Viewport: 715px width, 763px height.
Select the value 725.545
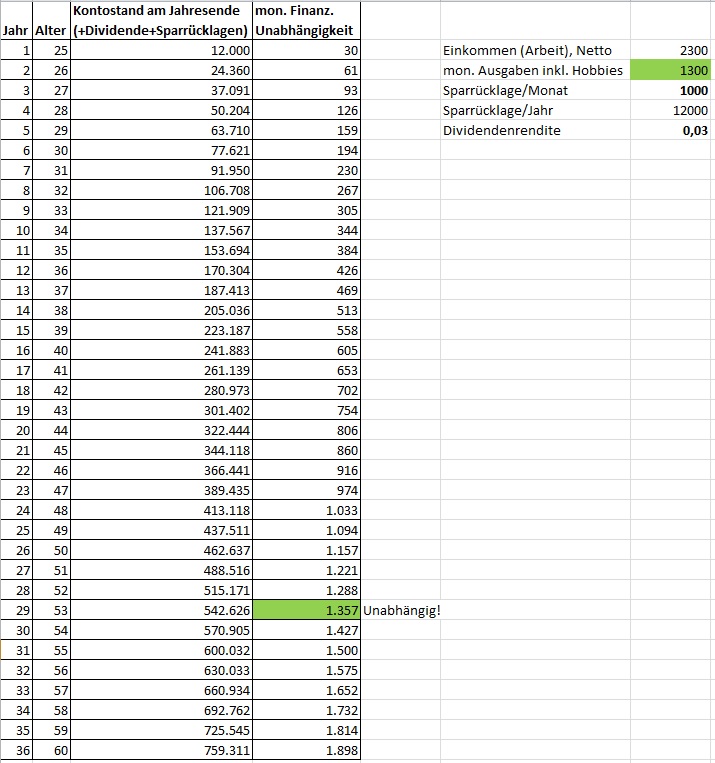(161, 729)
